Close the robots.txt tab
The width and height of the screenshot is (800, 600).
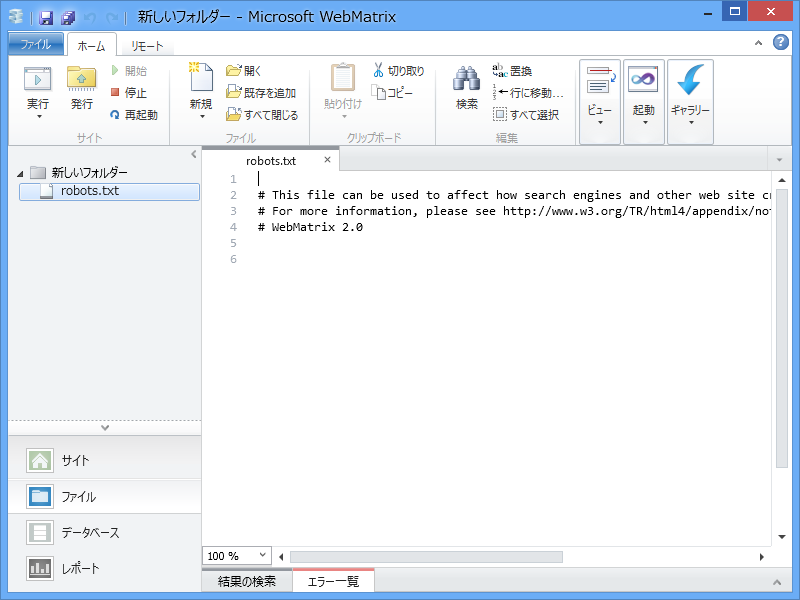pos(328,160)
